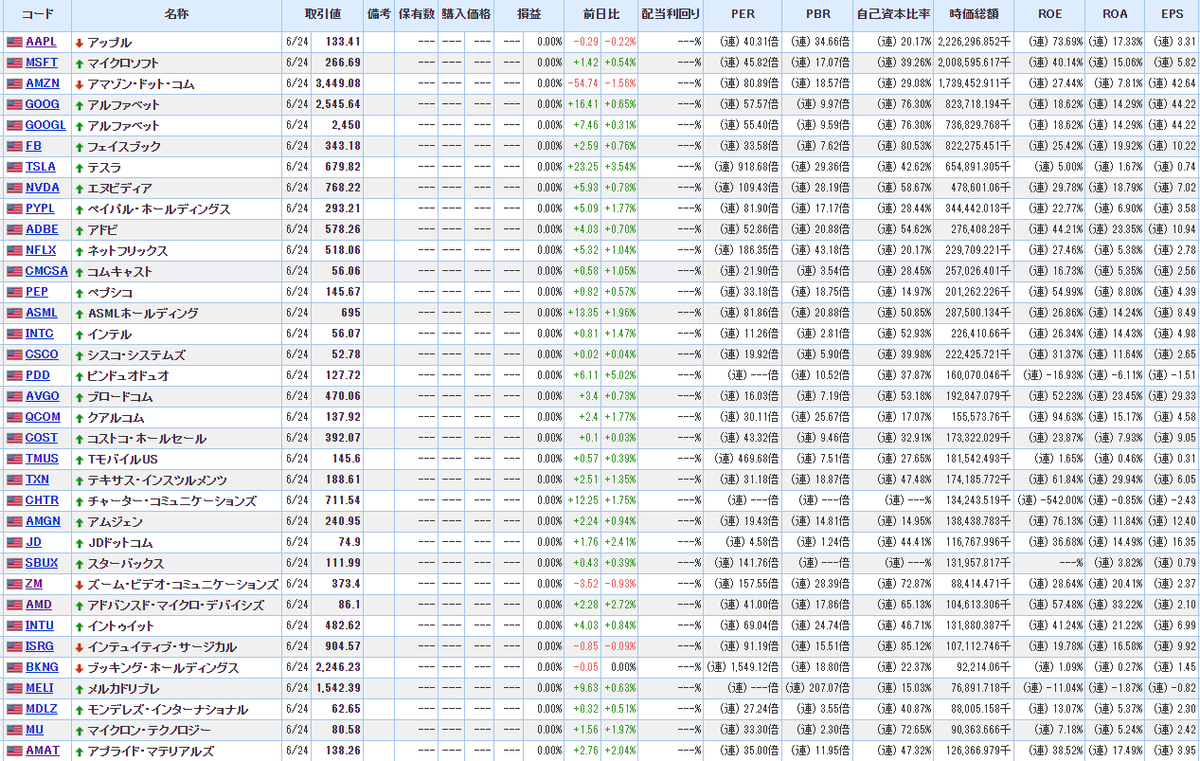Image resolution: width=1200 pixels, height=761 pixels.
Task: Click the 名称 column header
Action: coord(176,16)
